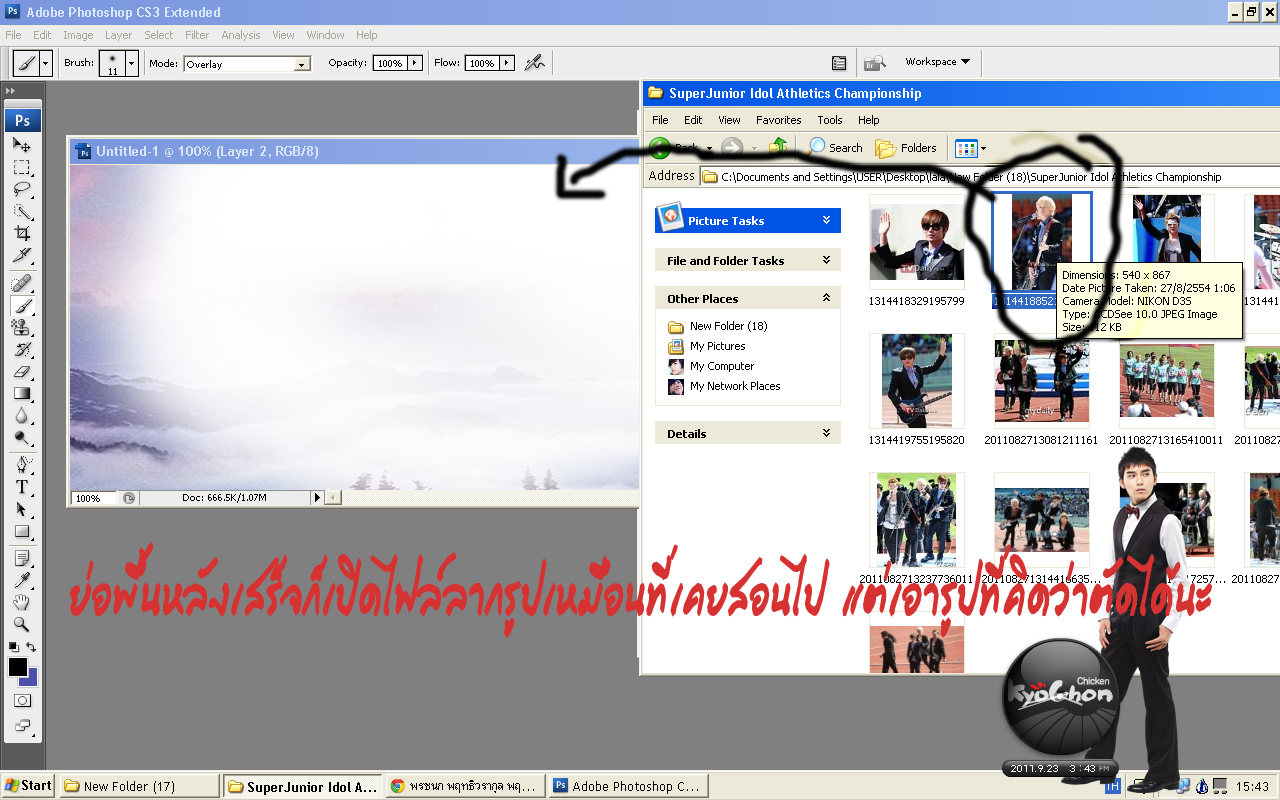Click the Search button in Explorer
1280x800 pixels.
[x=835, y=148]
